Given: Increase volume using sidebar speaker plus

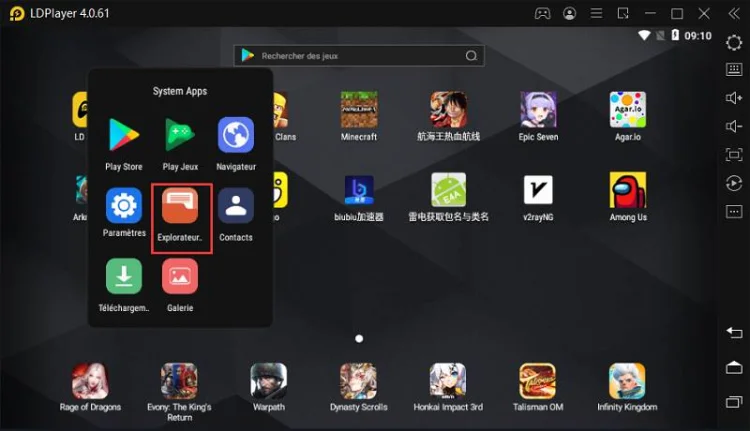Looking at the screenshot, I should tap(734, 98).
